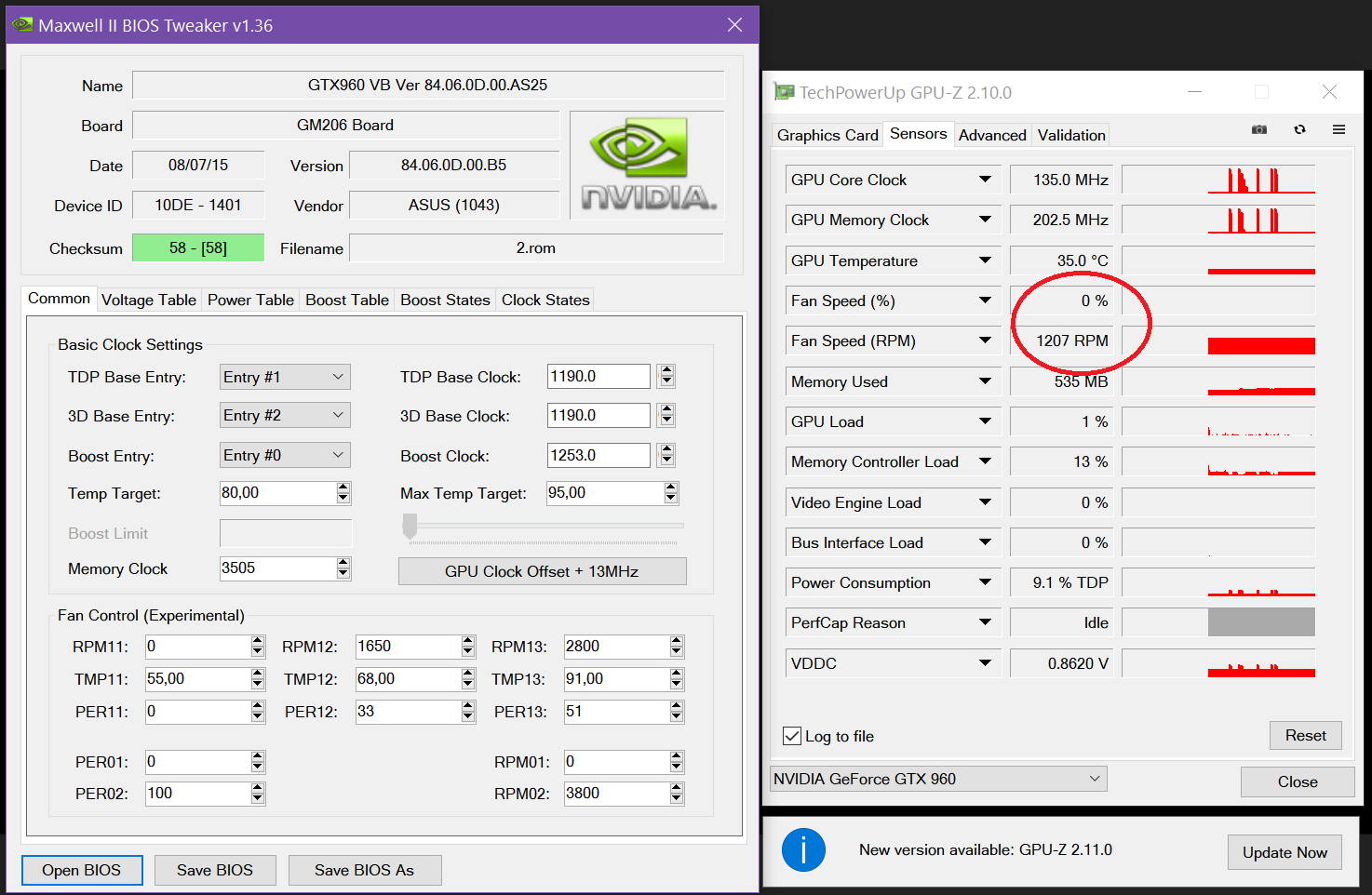The image size is (1372, 895).
Task: Expand the Power Consumption sensor dropdown
Action: coord(985,582)
